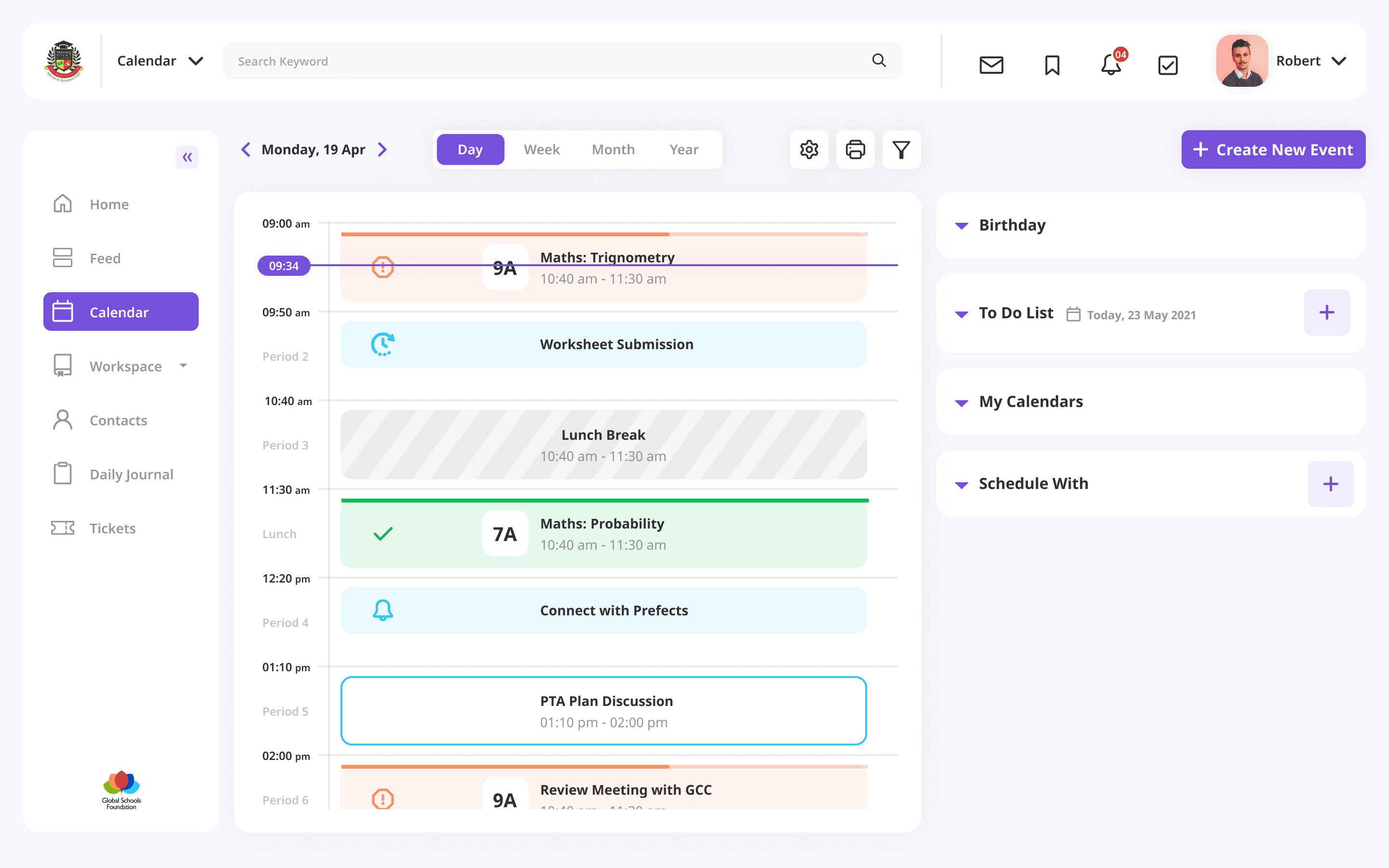Open calendar settings gear icon

[x=809, y=150]
